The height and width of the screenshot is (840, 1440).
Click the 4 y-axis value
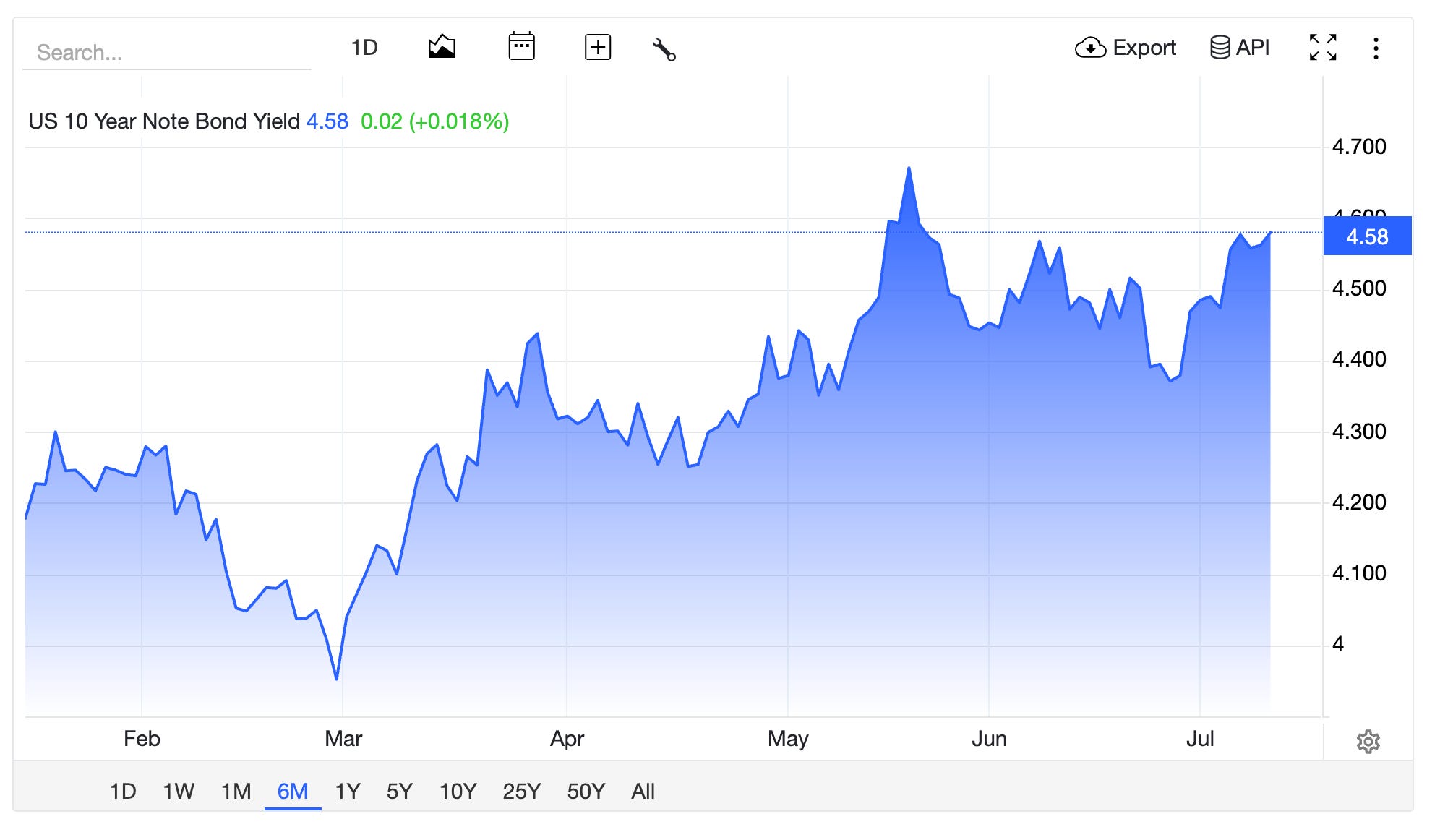[1338, 644]
